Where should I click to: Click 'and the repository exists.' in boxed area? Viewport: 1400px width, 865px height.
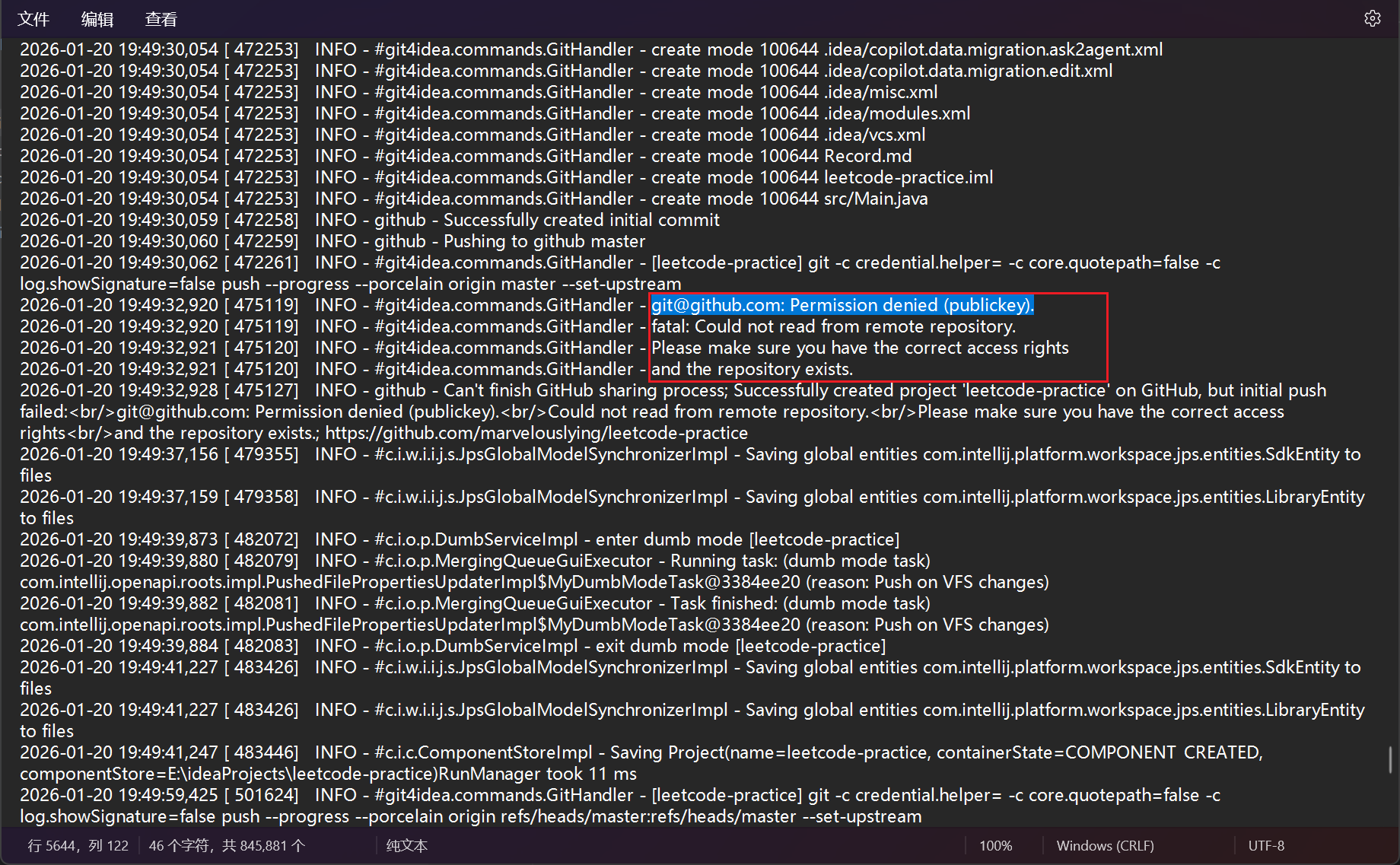pos(752,369)
